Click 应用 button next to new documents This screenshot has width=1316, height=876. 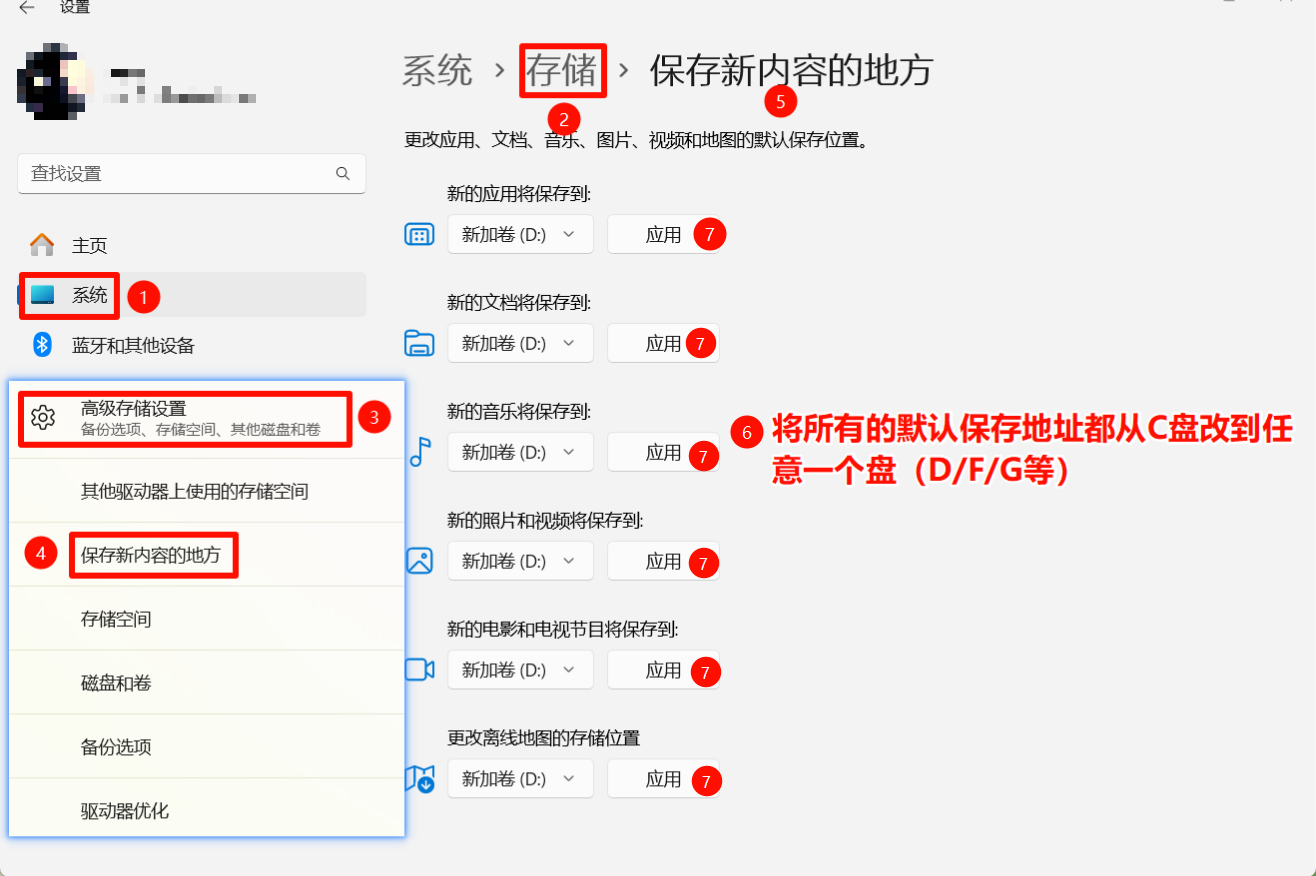pos(663,343)
